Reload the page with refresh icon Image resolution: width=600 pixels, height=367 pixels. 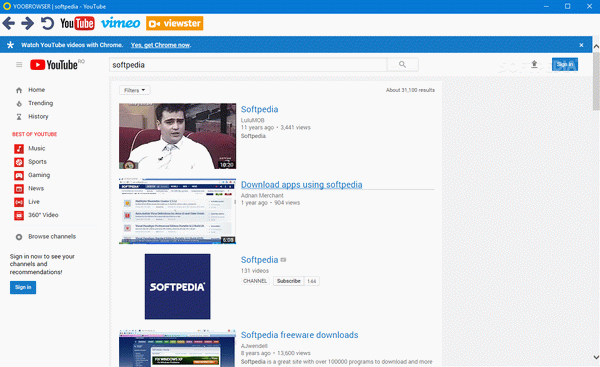[x=47, y=23]
